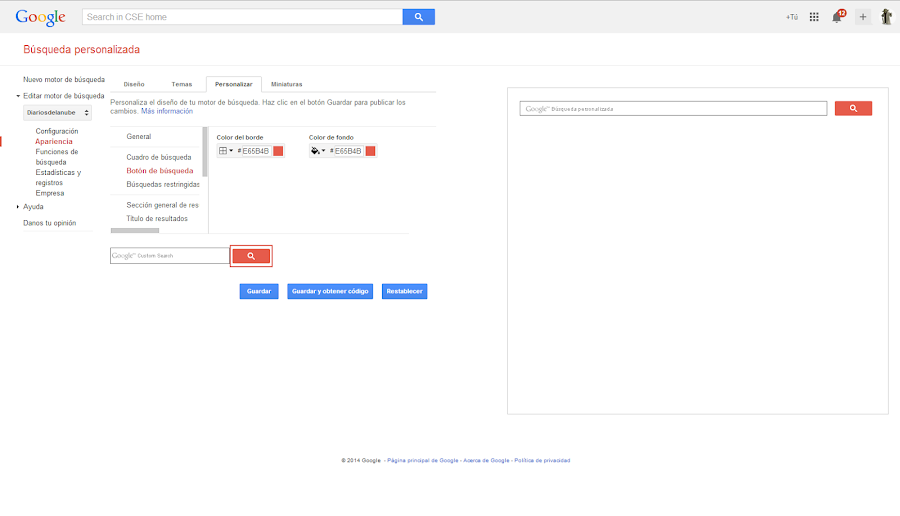This screenshot has height=516, width=900.
Task: Click the Restablecer button
Action: coord(404,292)
